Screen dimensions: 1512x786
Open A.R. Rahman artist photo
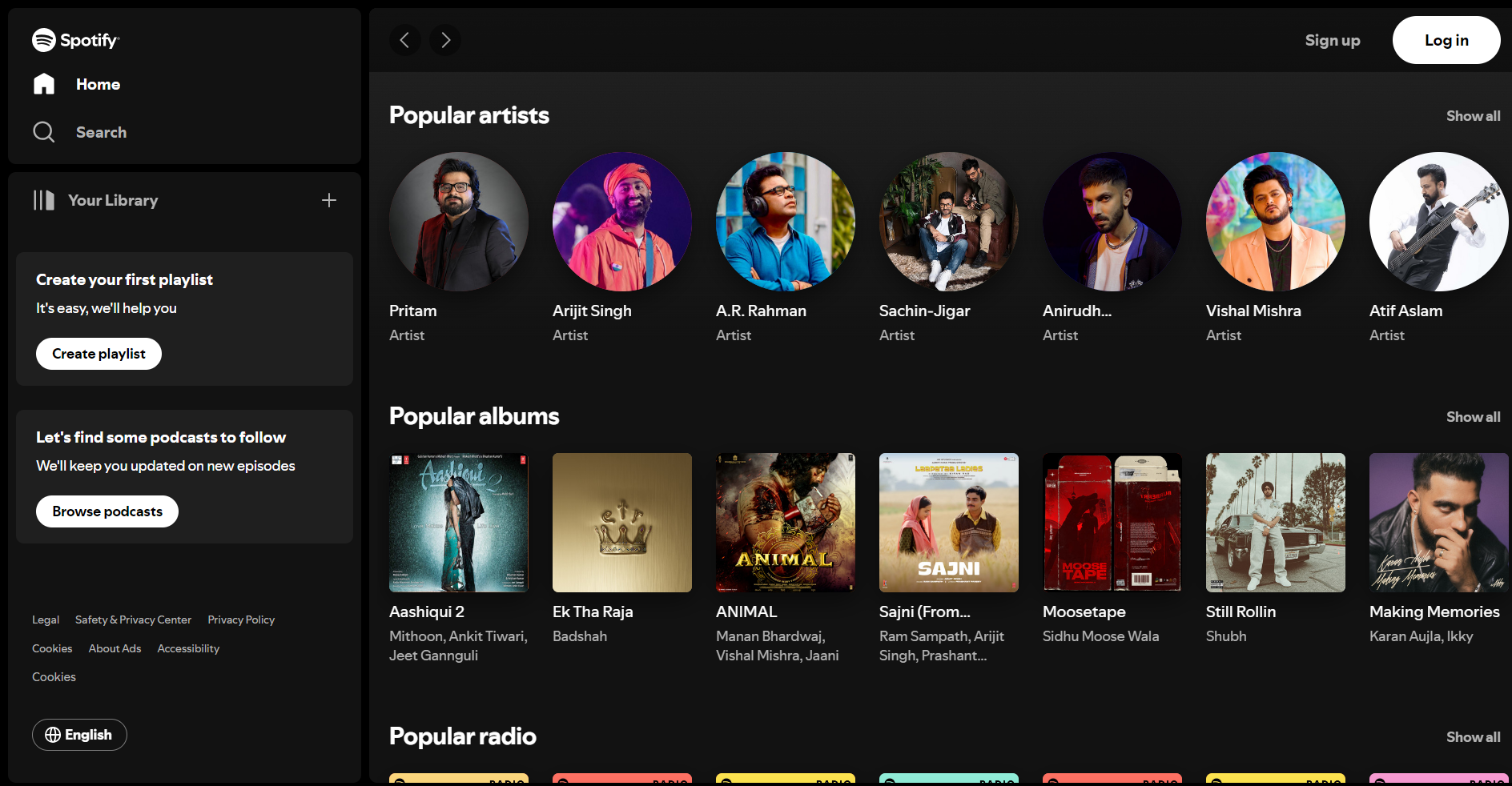click(x=786, y=222)
